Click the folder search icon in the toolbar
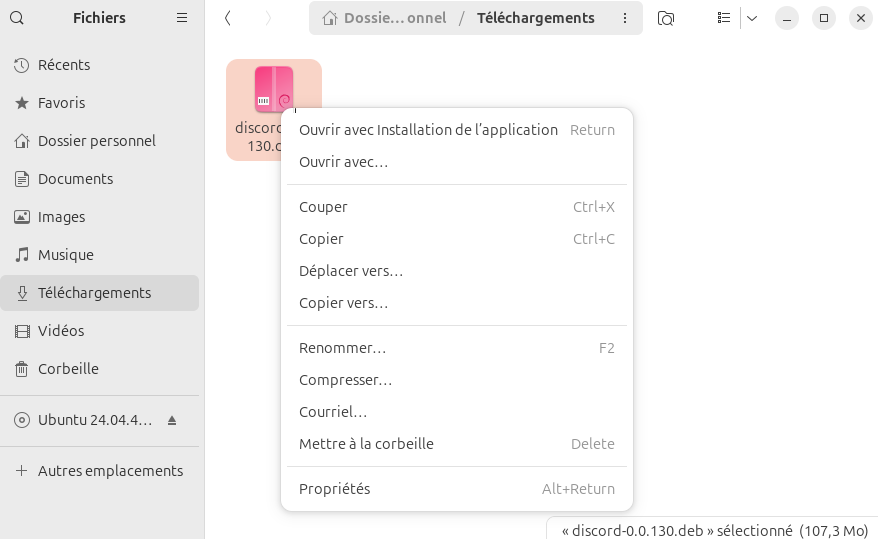The width and height of the screenshot is (878, 539). pos(666,18)
